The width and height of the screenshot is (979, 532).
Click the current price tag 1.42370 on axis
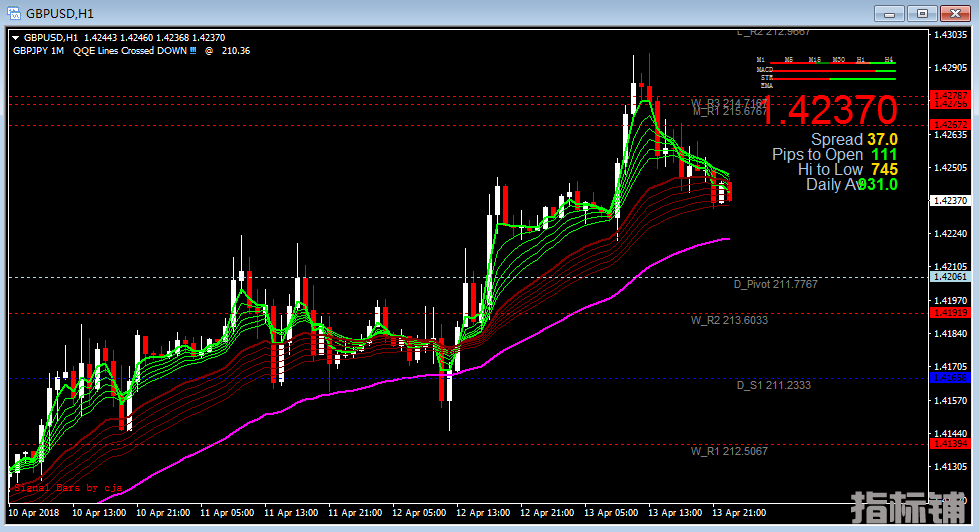point(950,200)
